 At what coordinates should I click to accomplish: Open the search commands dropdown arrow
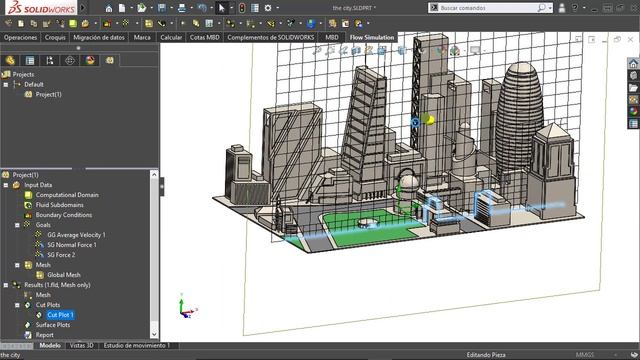pos(550,8)
